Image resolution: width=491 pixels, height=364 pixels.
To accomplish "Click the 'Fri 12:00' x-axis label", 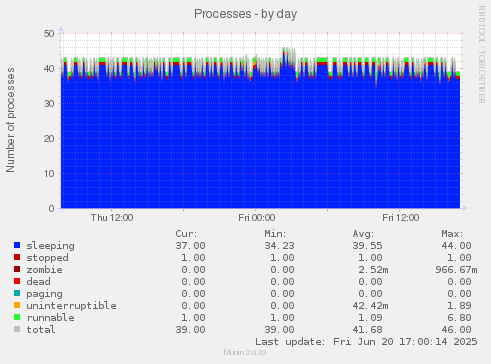I will 401,218.
